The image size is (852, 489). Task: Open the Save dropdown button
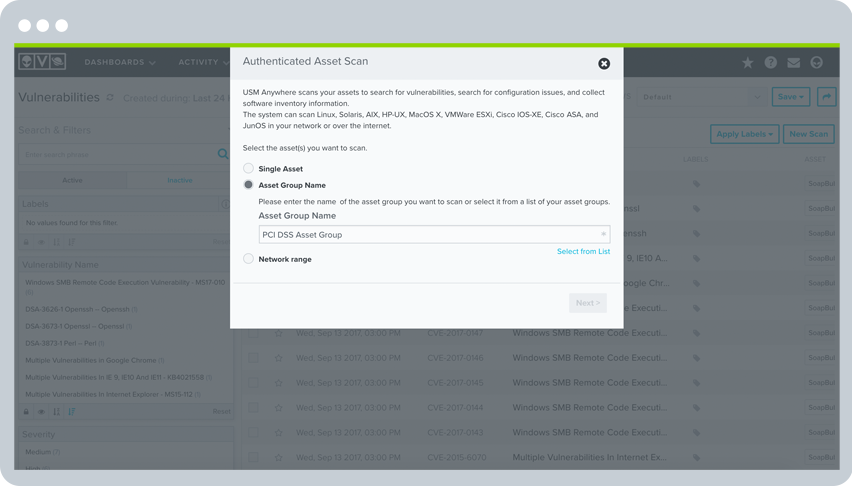coord(791,97)
